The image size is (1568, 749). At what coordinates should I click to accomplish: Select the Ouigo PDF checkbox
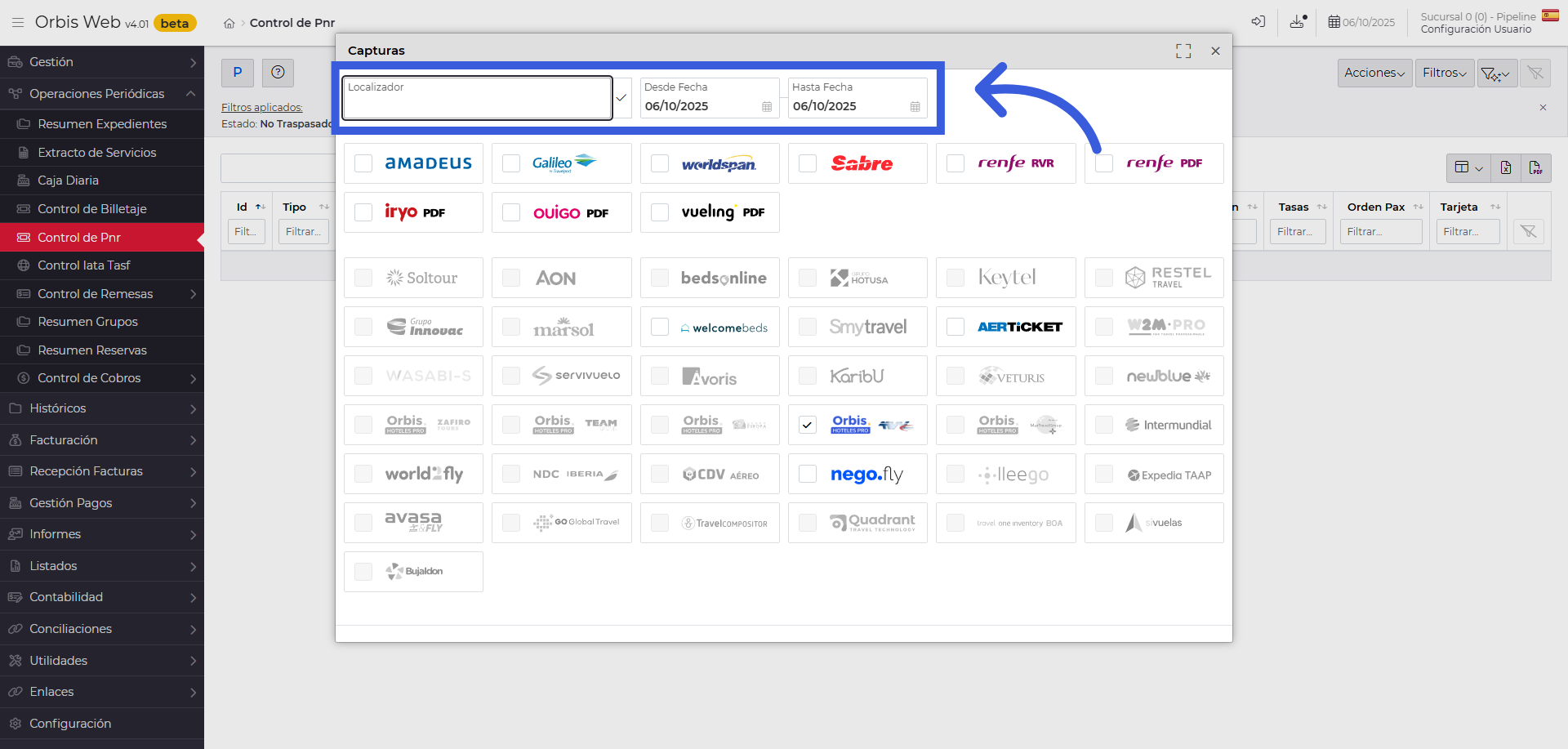click(511, 212)
